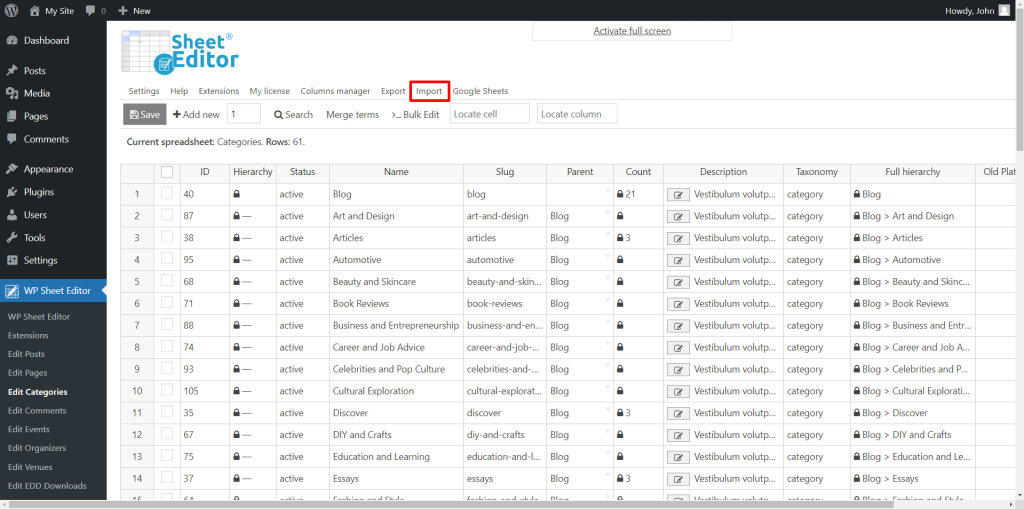
Task: Edit description for Essays row
Action: click(678, 479)
